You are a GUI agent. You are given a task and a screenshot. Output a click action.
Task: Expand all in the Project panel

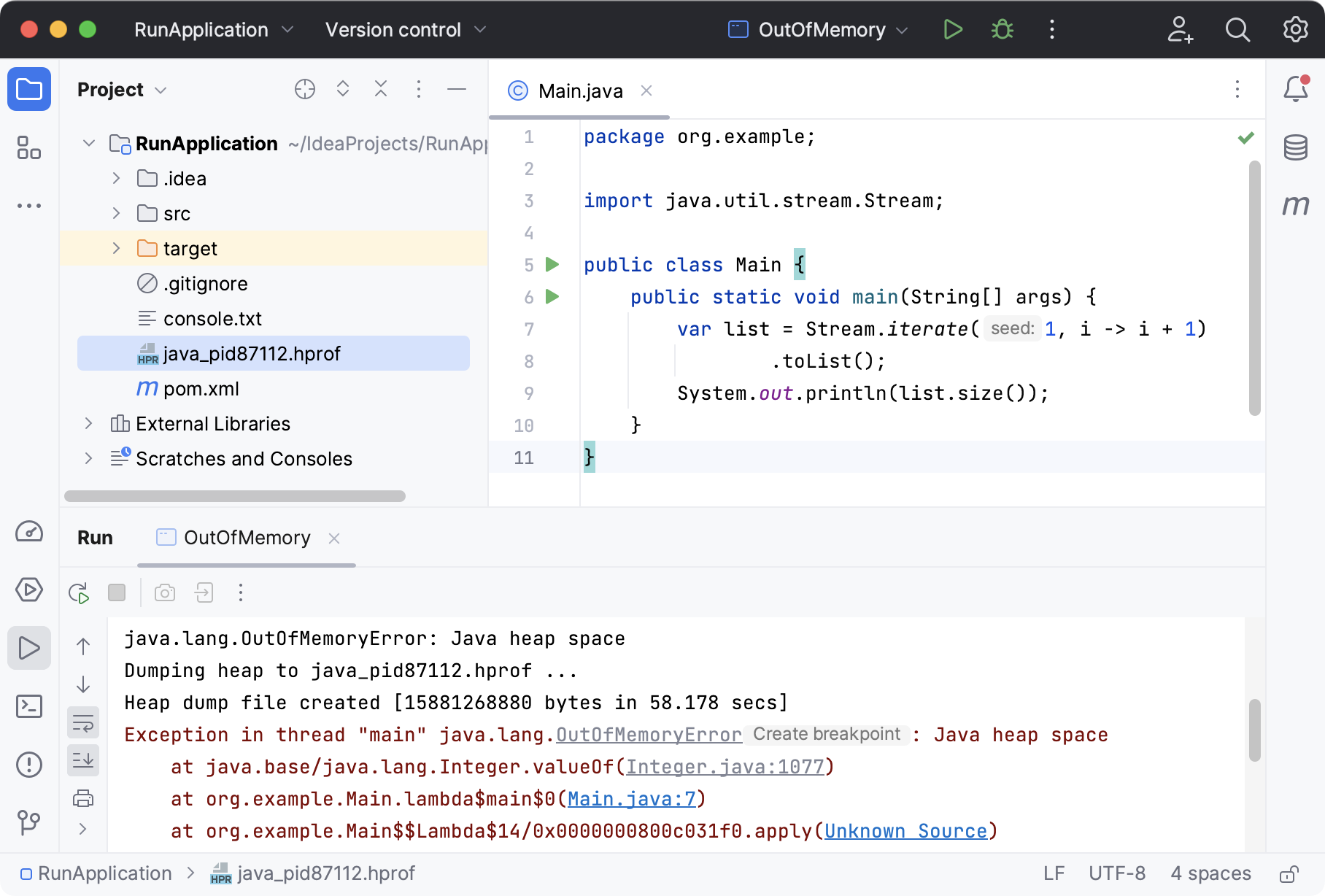(x=343, y=89)
